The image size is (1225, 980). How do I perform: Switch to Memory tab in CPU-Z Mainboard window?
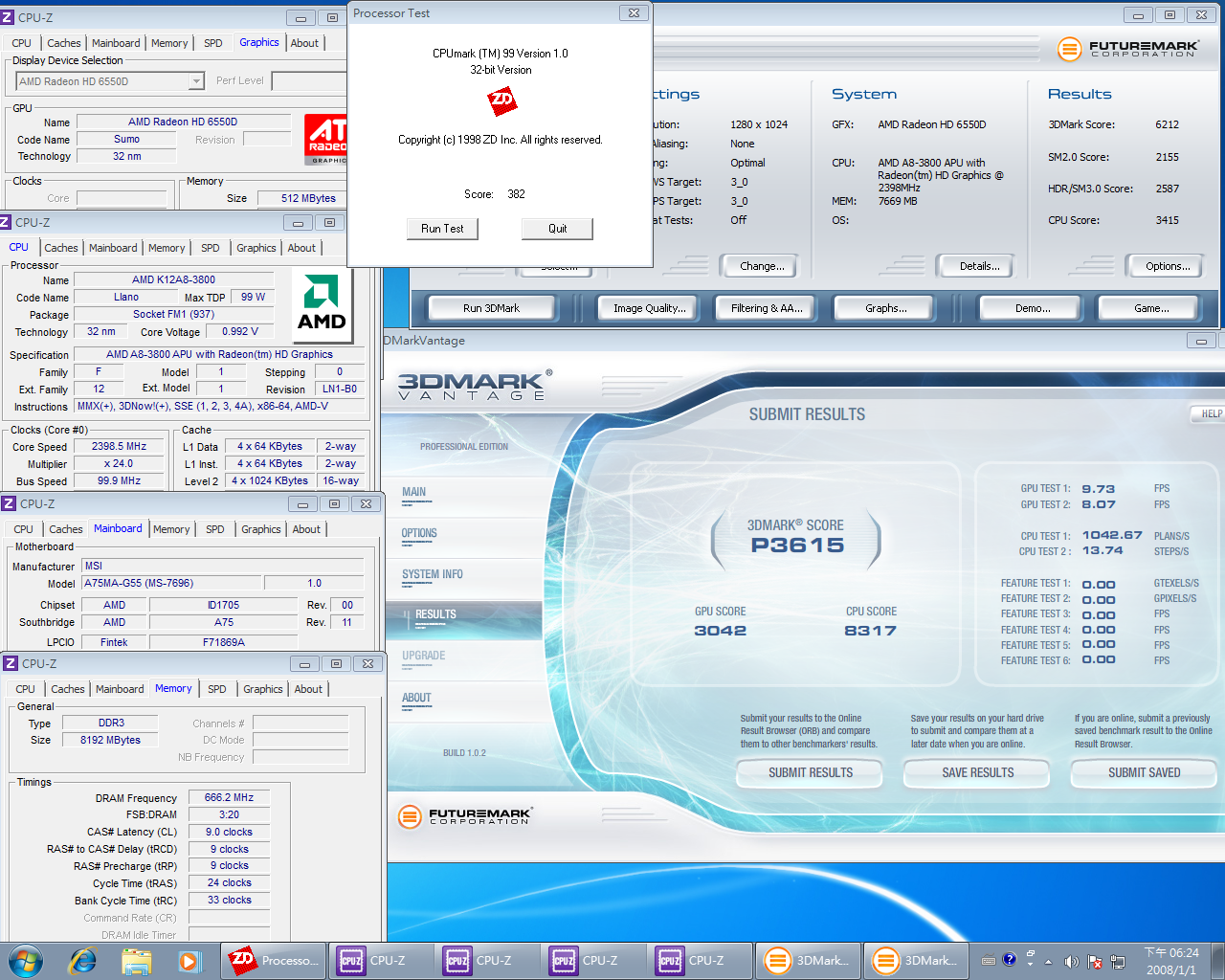coord(171,529)
